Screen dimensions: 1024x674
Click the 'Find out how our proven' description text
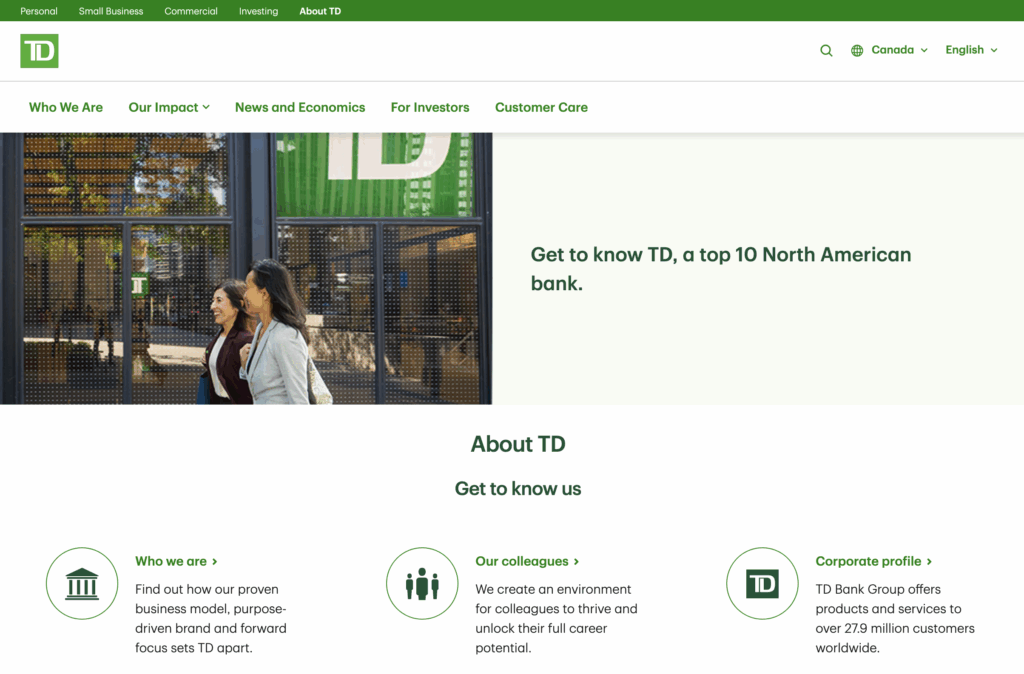pyautogui.click(x=211, y=618)
